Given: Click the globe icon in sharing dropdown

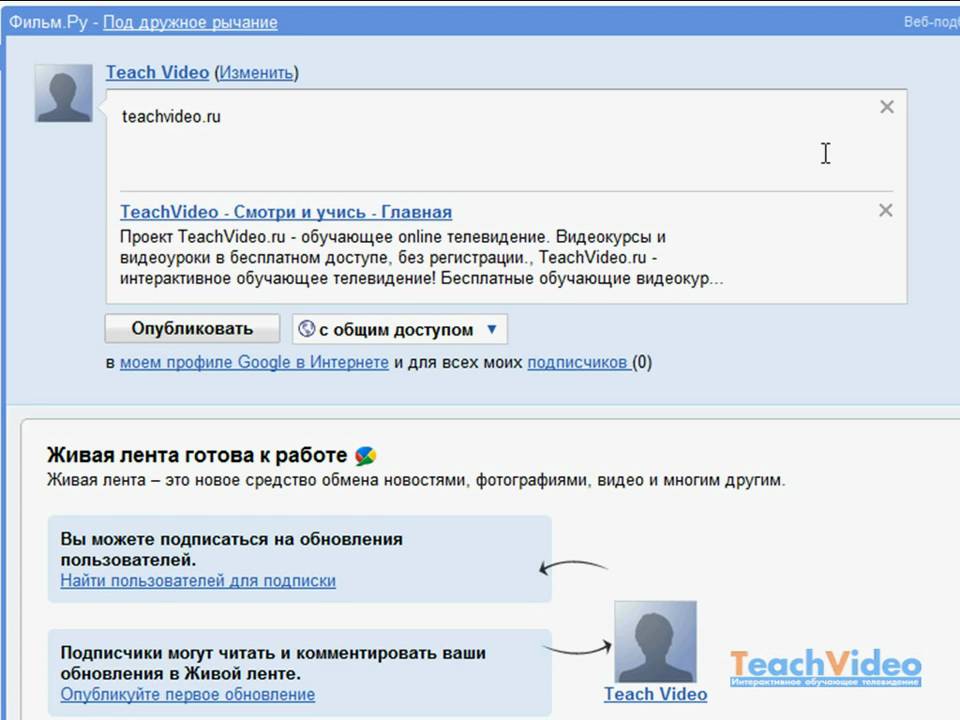Looking at the screenshot, I should click(x=306, y=329).
